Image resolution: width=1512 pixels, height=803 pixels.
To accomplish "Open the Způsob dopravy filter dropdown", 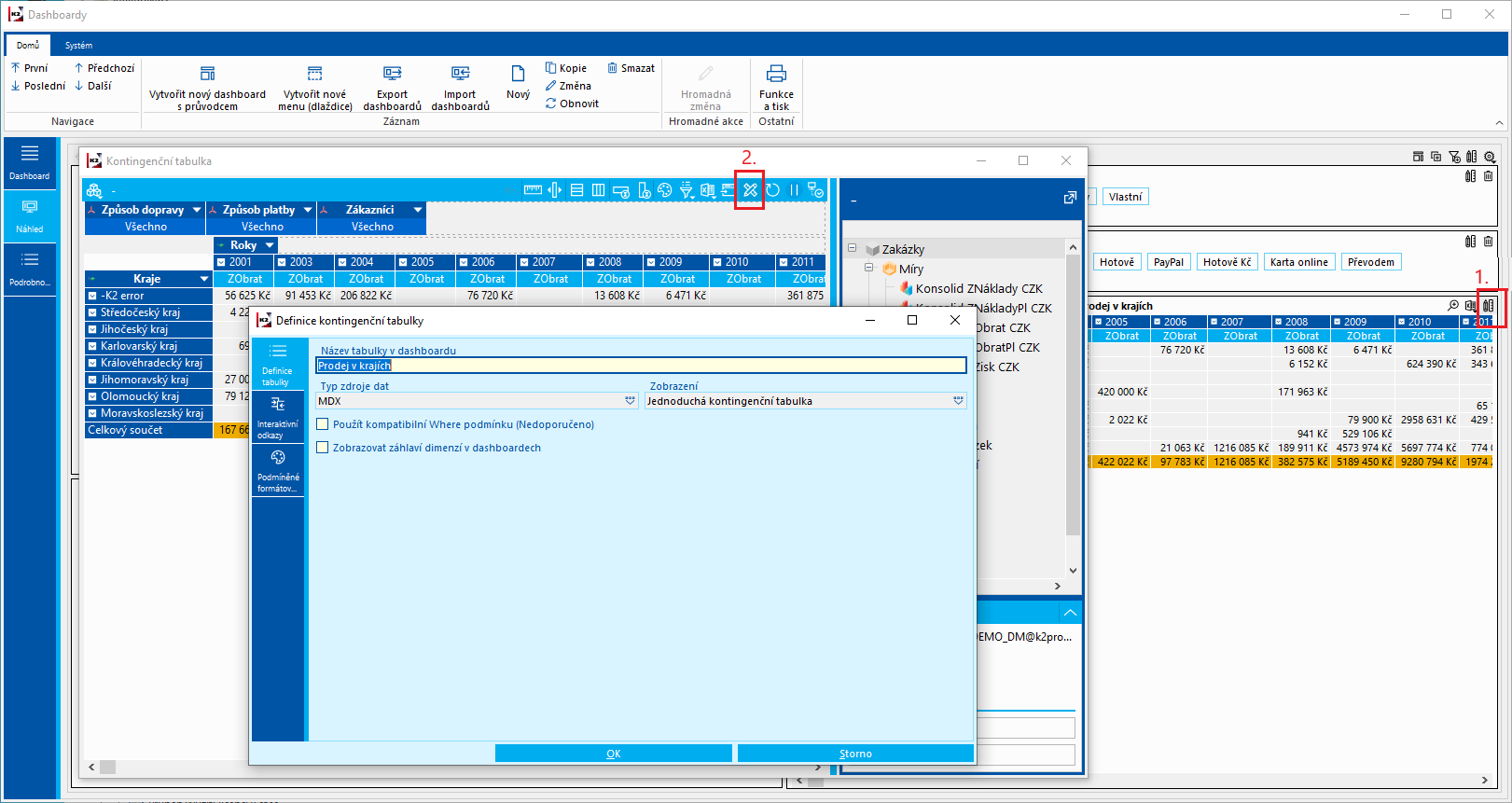I will click(197, 210).
